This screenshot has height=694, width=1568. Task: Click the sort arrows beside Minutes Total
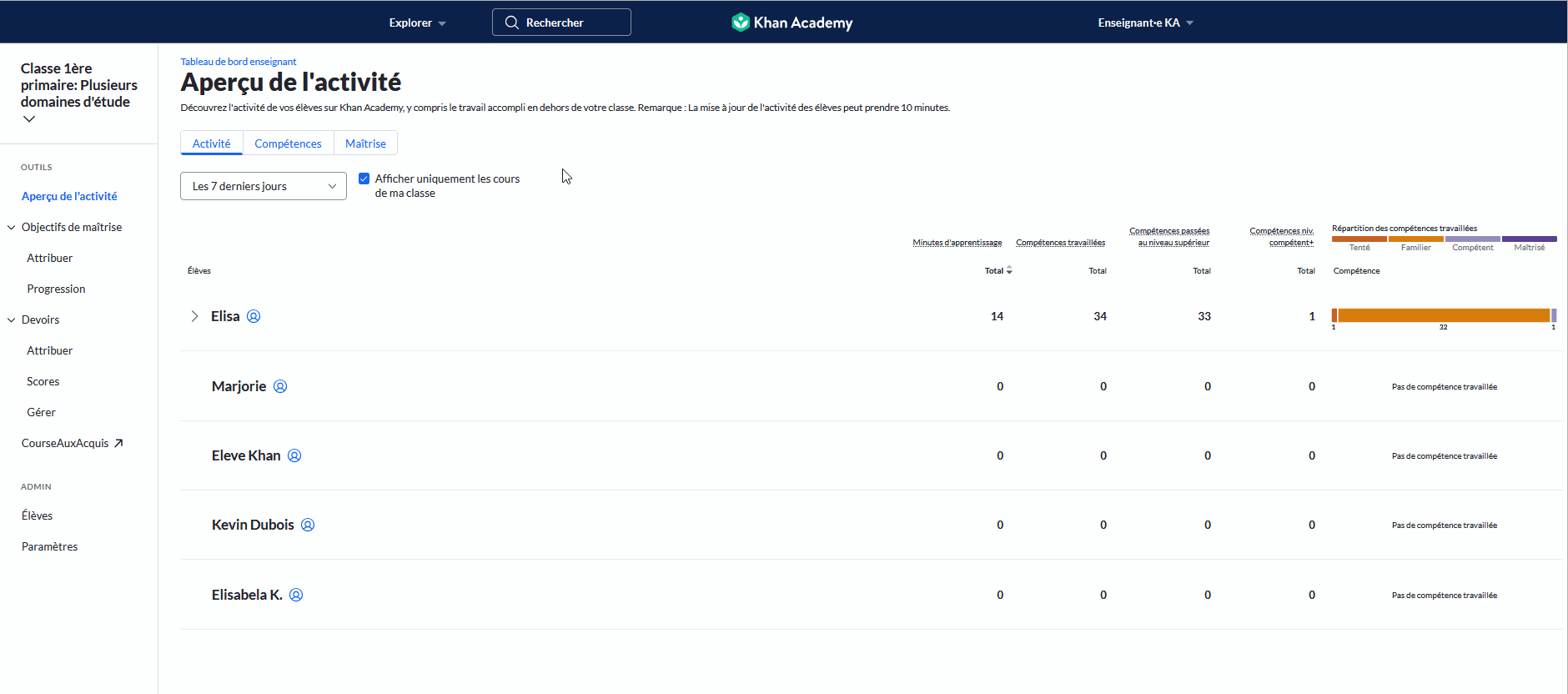click(x=1009, y=270)
